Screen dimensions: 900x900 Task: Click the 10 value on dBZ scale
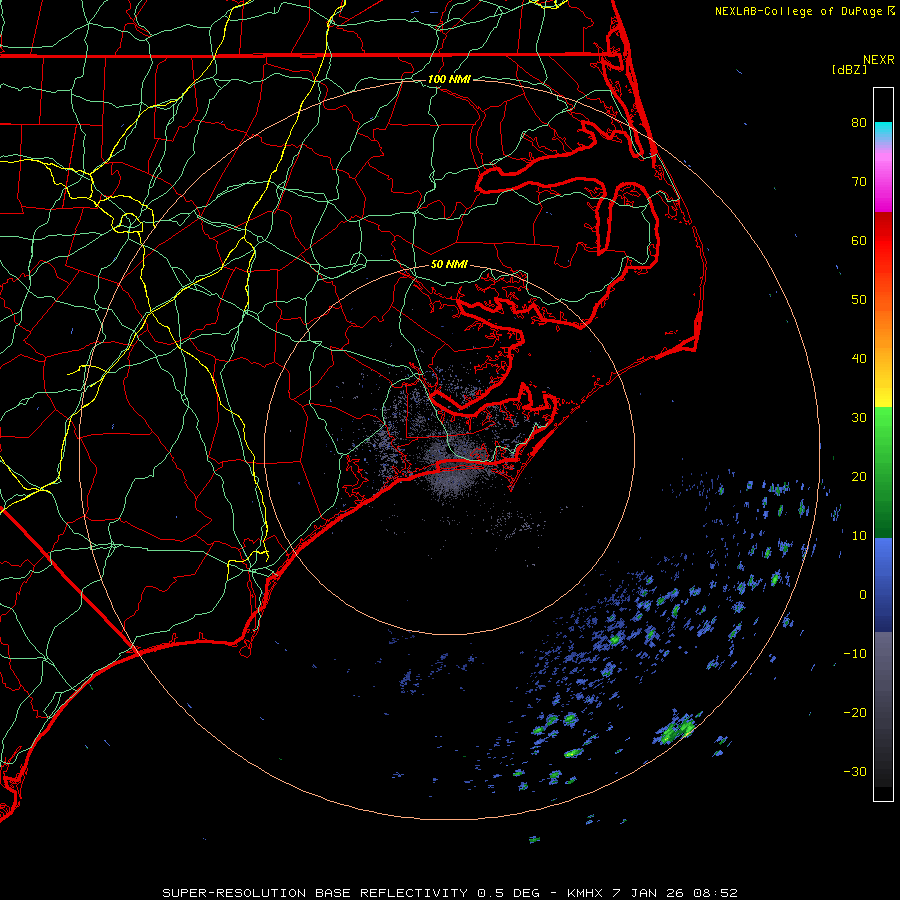pos(859,536)
